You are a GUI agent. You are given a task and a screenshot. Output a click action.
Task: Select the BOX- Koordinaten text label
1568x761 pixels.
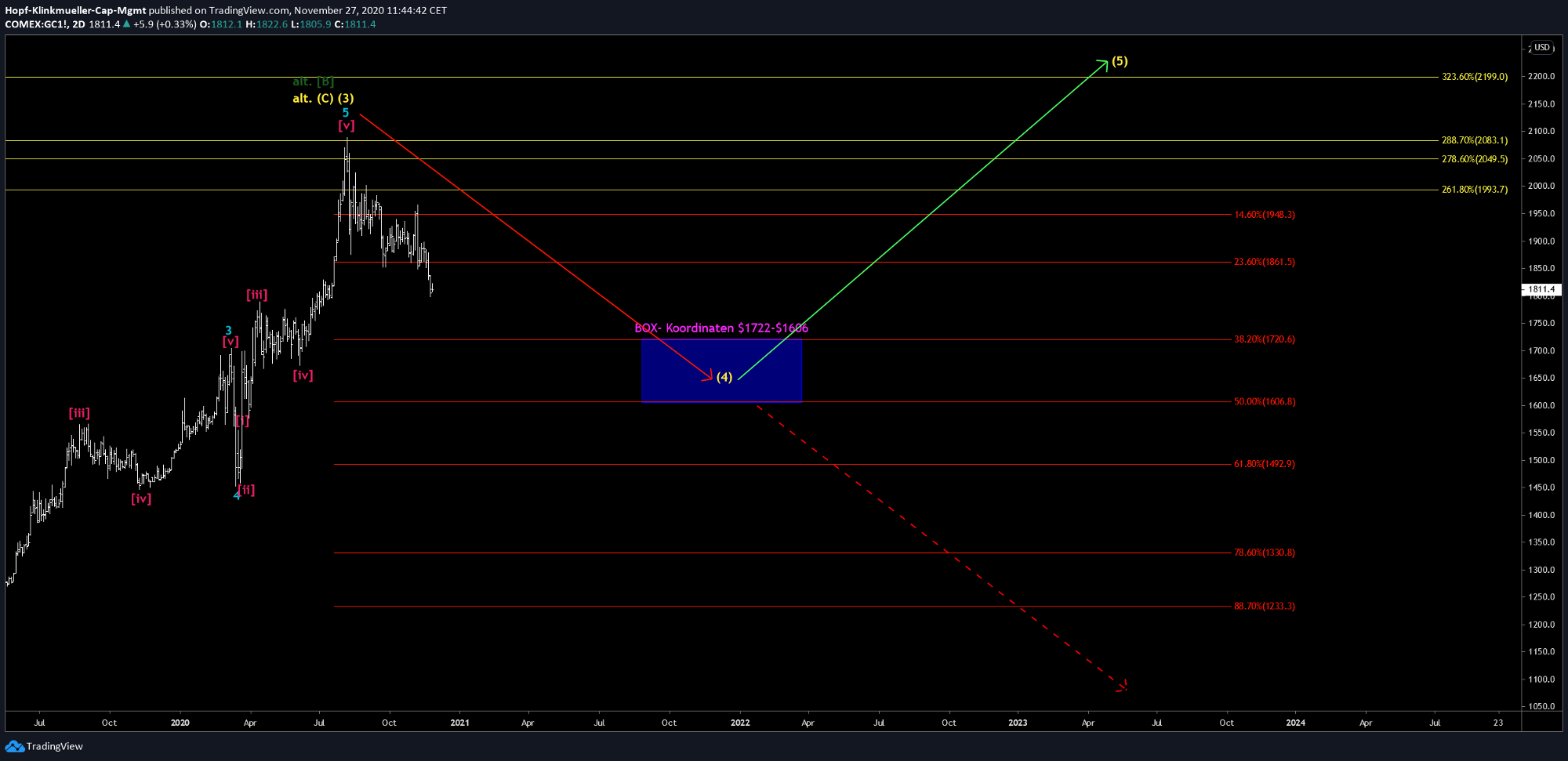720,328
